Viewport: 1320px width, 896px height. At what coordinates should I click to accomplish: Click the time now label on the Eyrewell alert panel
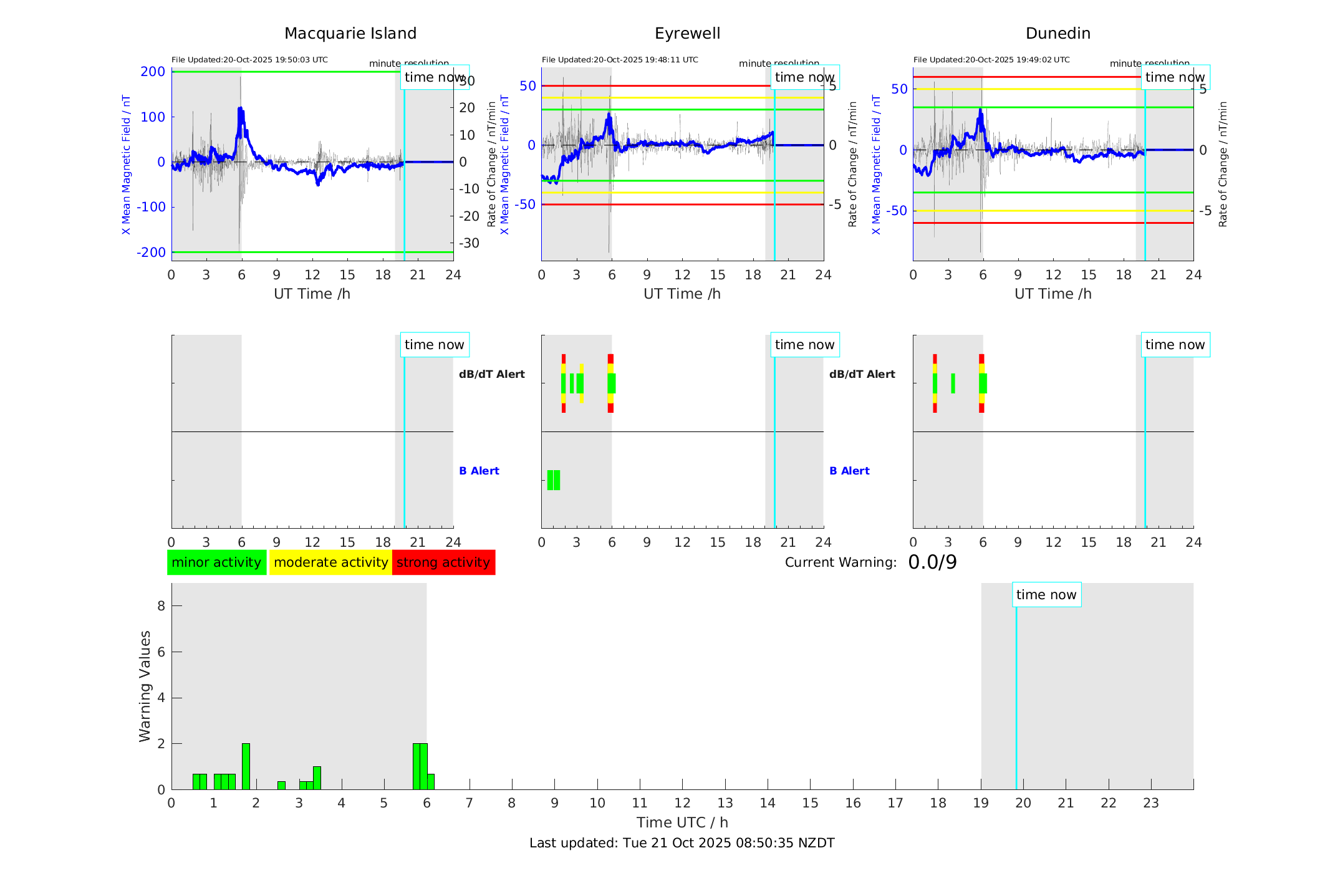(x=804, y=345)
